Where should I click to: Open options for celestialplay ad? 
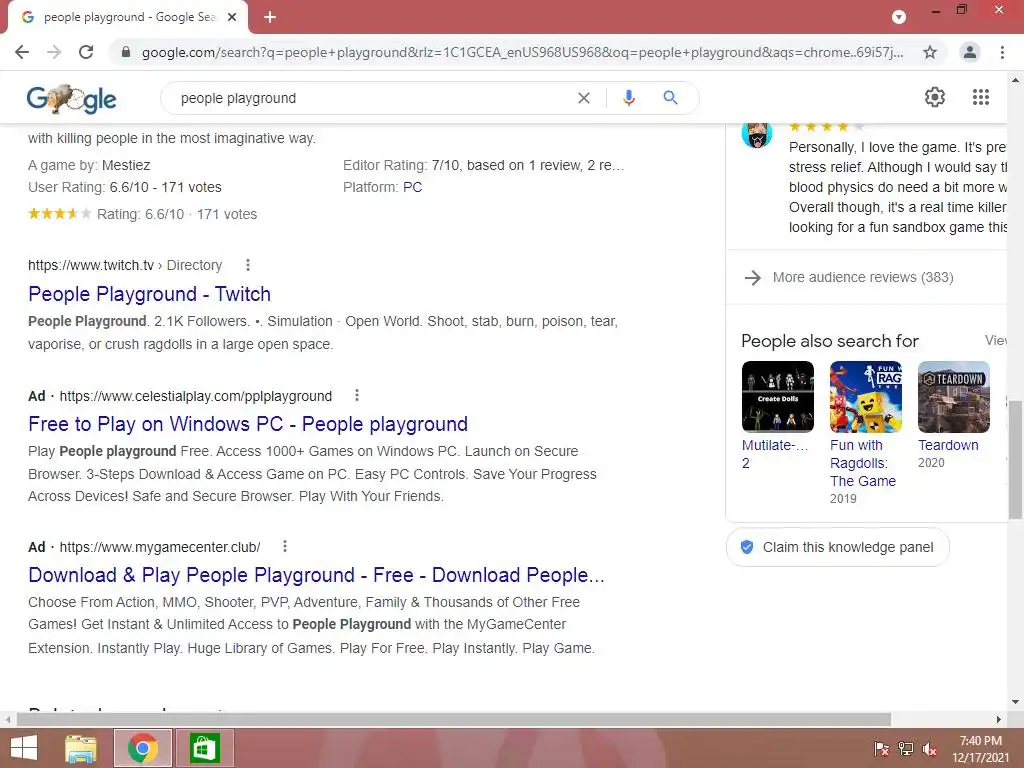[x=357, y=396]
